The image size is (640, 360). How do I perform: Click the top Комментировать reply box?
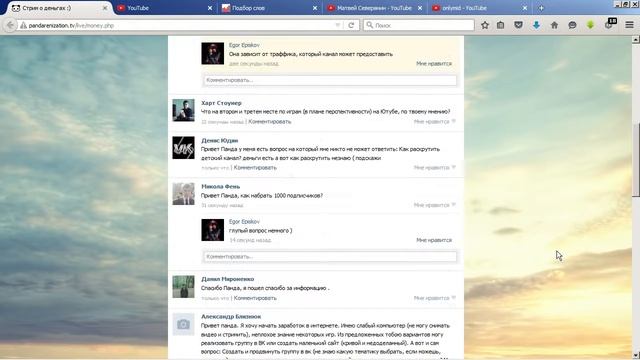click(x=330, y=80)
